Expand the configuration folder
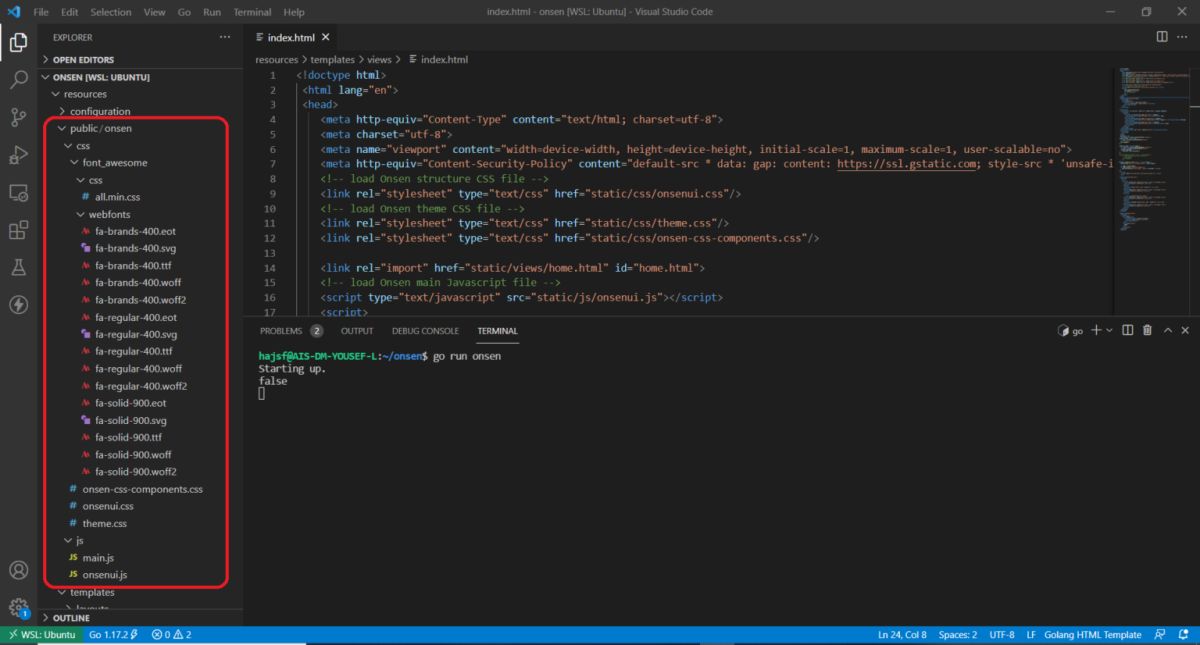The width and height of the screenshot is (1200, 645). point(140,111)
